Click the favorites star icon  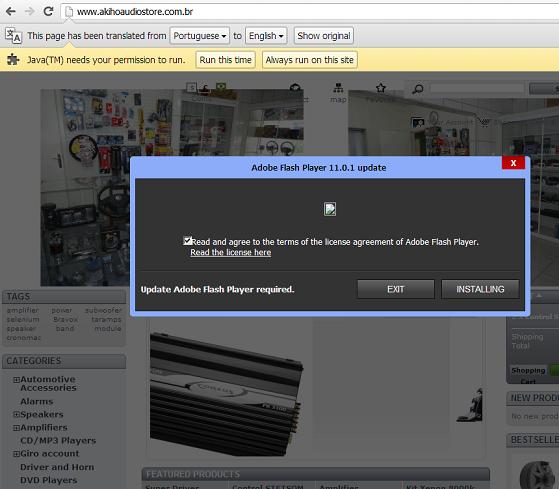pos(380,88)
